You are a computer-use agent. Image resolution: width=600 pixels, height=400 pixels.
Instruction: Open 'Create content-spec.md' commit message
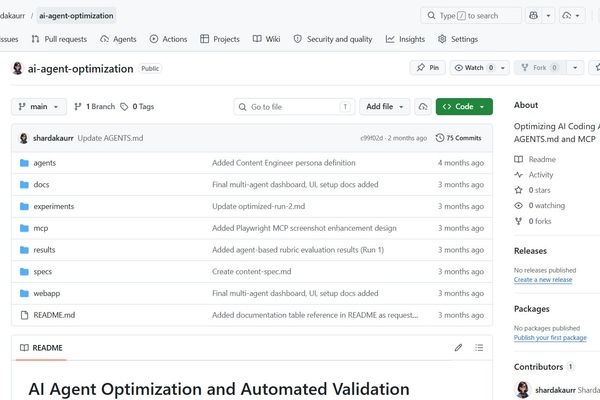[251, 272]
